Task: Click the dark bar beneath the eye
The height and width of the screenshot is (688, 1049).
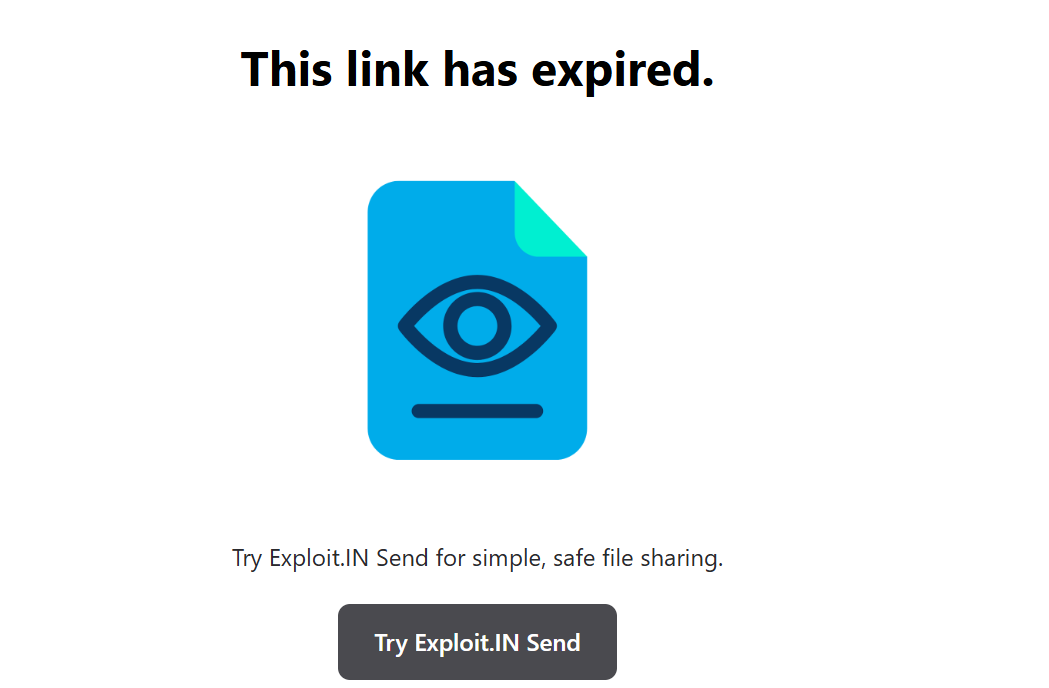Action: pyautogui.click(x=477, y=411)
